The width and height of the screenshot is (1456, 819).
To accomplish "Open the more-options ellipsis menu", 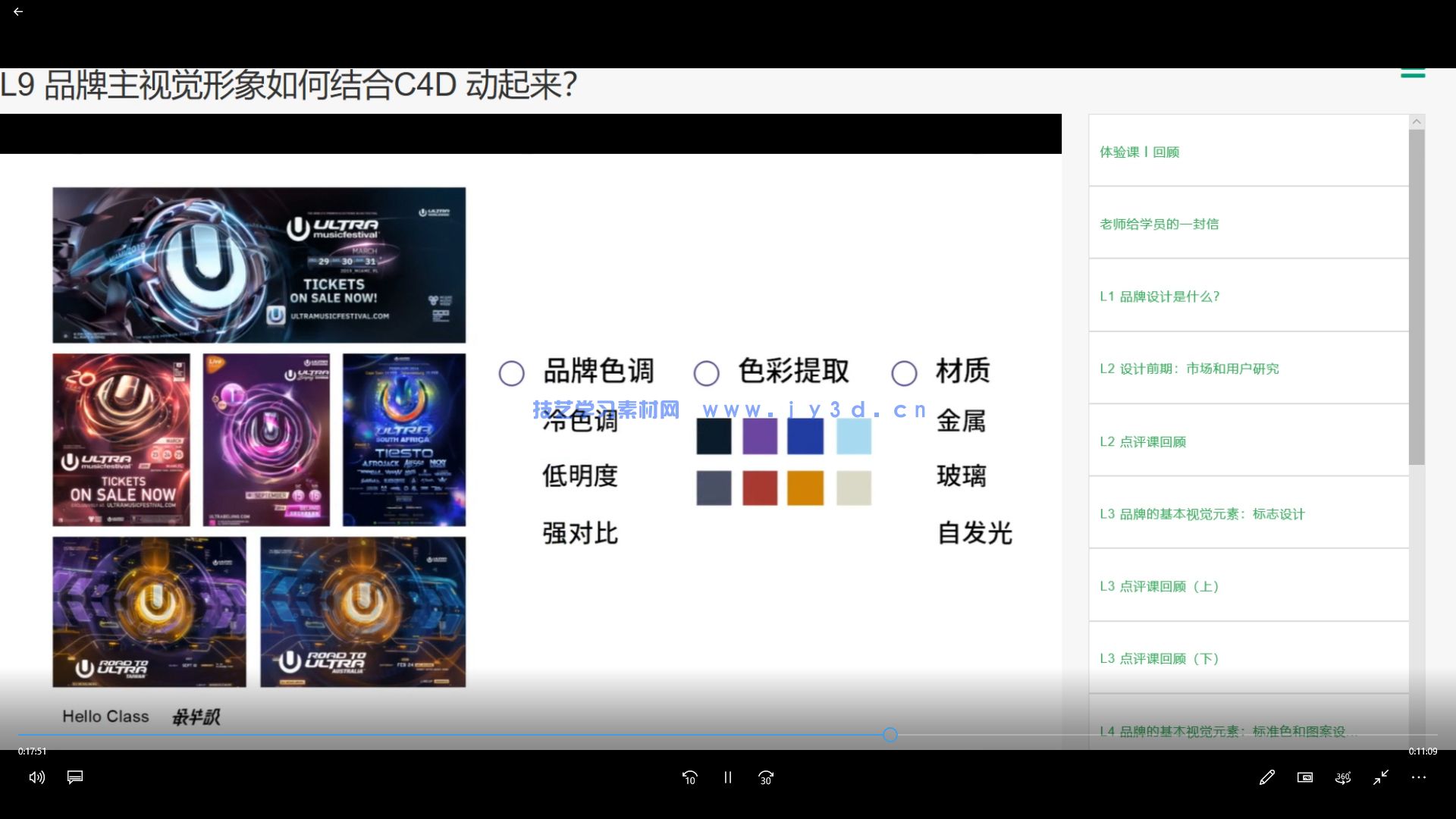I will coord(1419,777).
